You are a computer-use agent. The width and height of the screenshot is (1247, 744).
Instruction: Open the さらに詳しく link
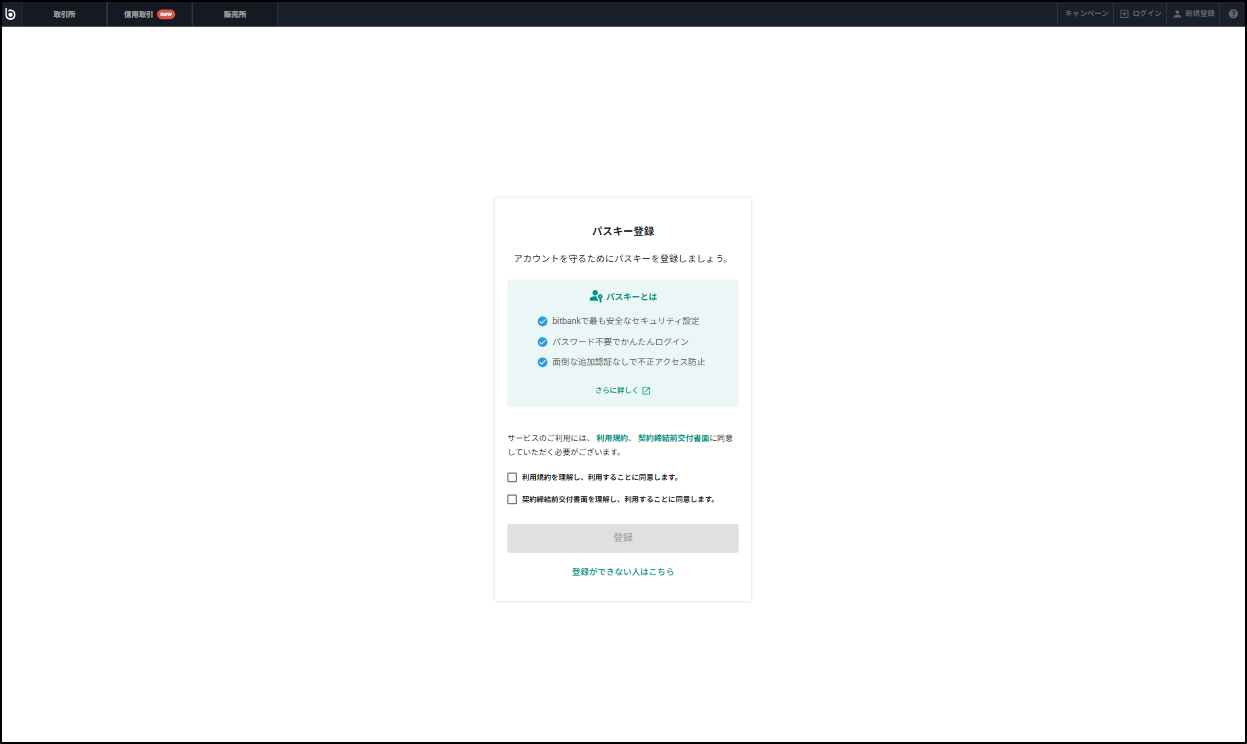coord(618,390)
